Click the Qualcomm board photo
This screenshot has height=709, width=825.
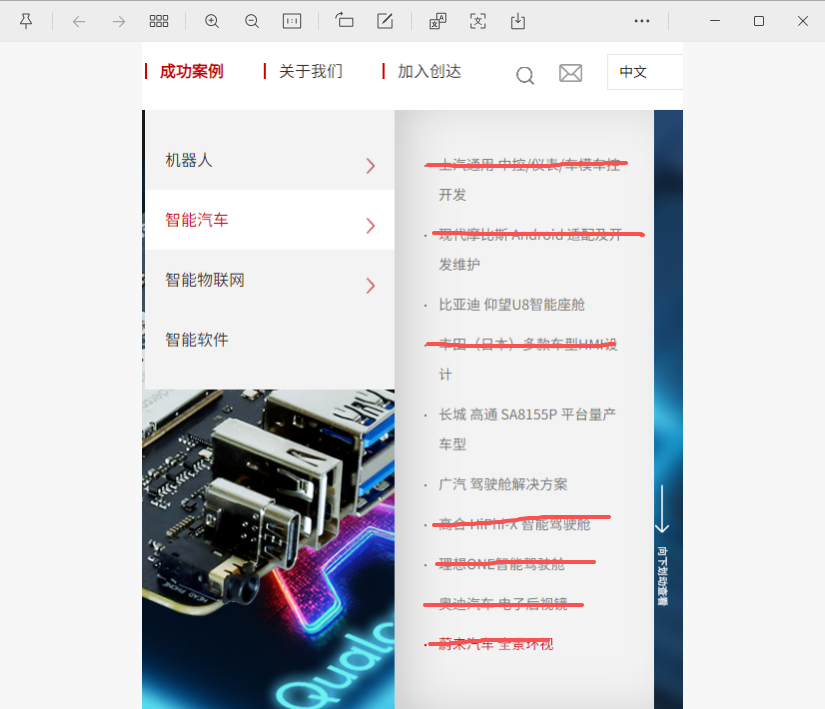tap(268, 549)
